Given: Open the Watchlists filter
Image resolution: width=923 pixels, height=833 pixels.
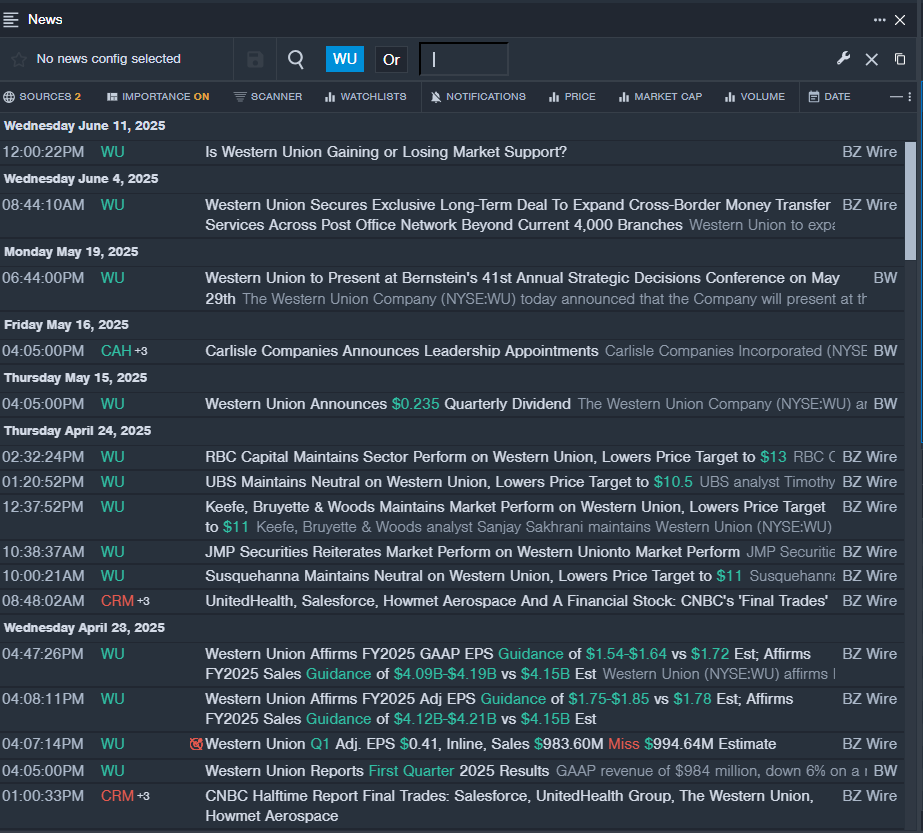Looking at the screenshot, I should point(366,97).
